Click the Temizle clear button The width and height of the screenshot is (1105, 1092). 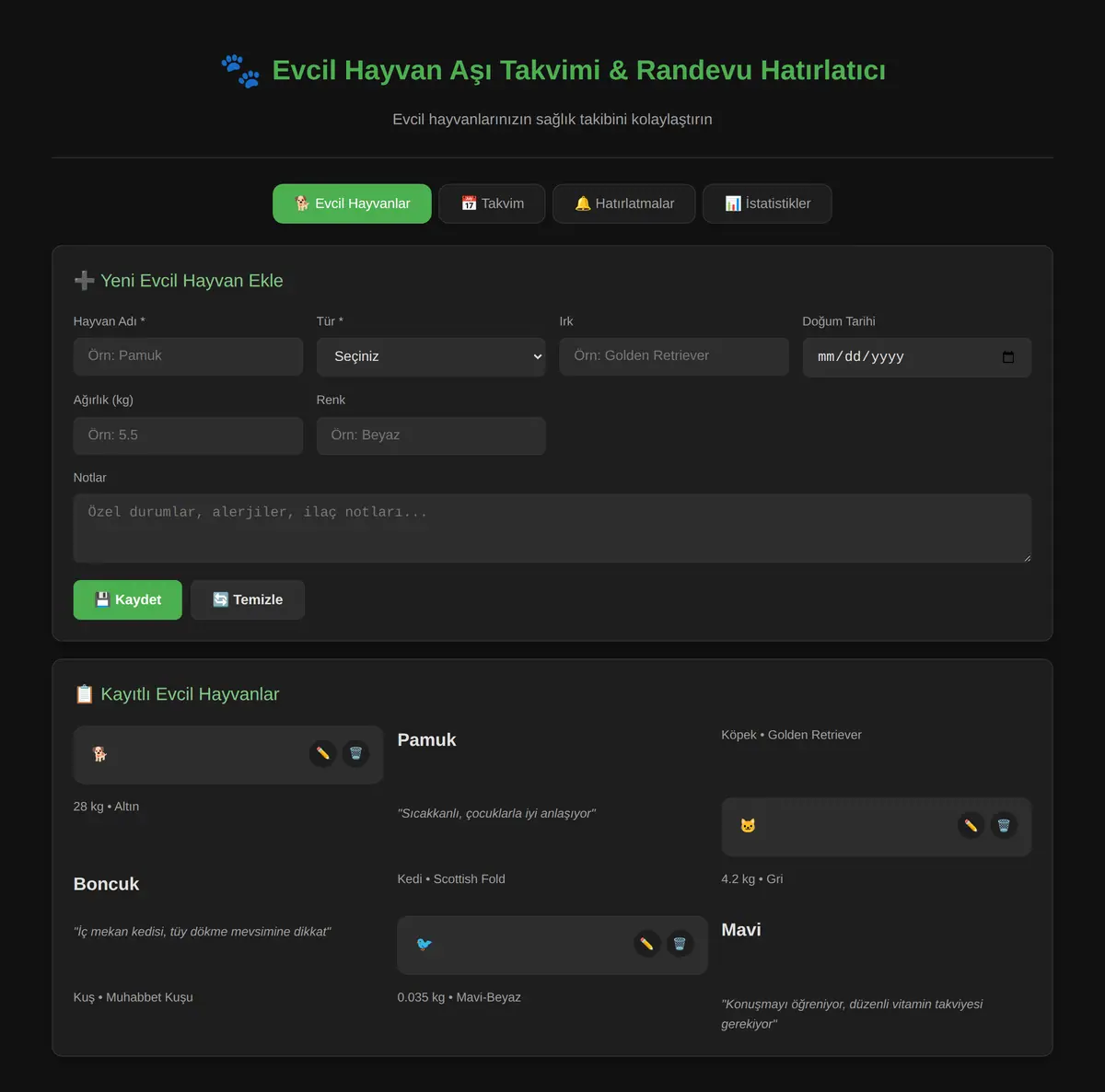click(x=248, y=600)
